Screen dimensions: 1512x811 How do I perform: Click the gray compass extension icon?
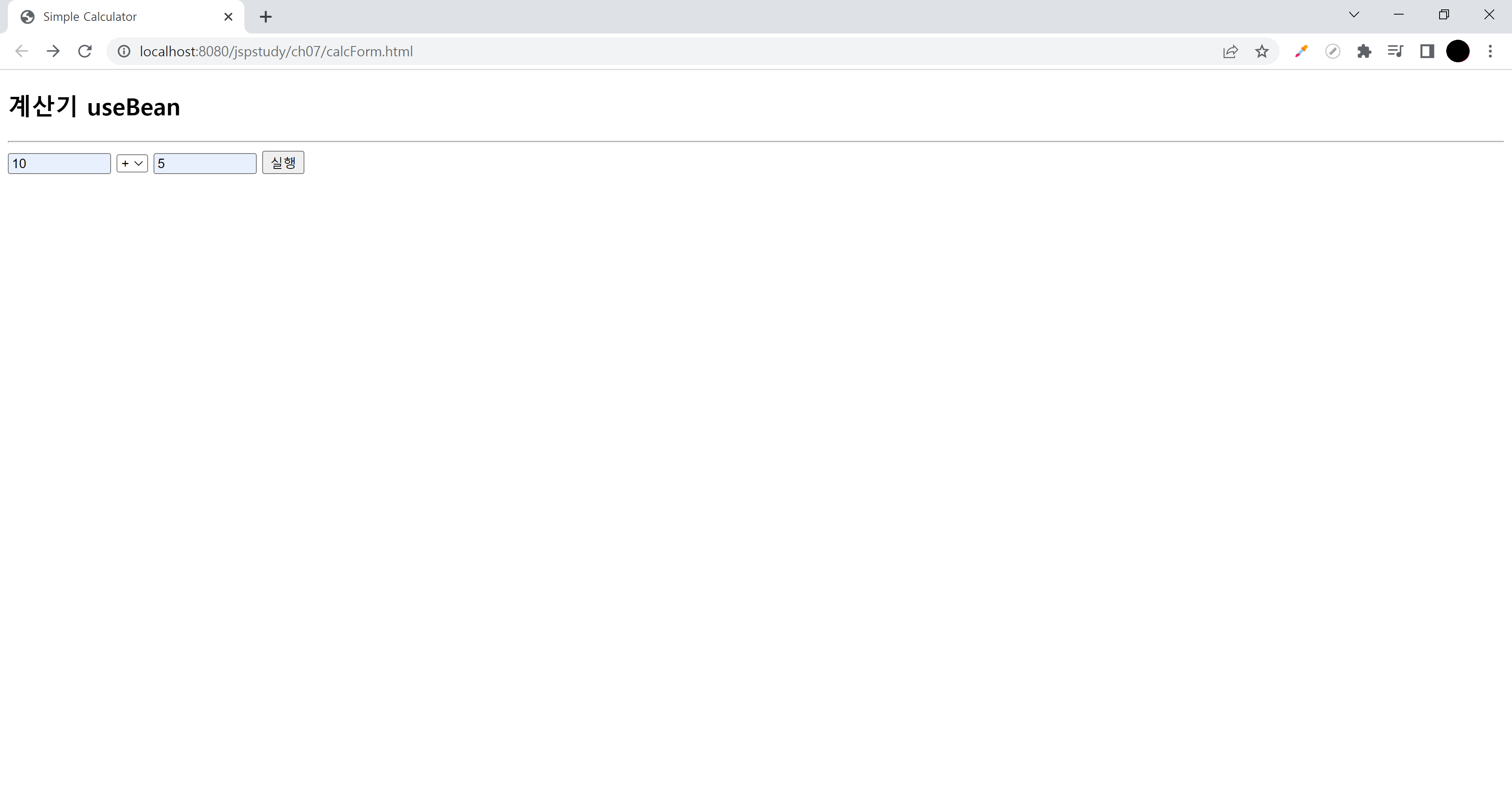(1332, 52)
